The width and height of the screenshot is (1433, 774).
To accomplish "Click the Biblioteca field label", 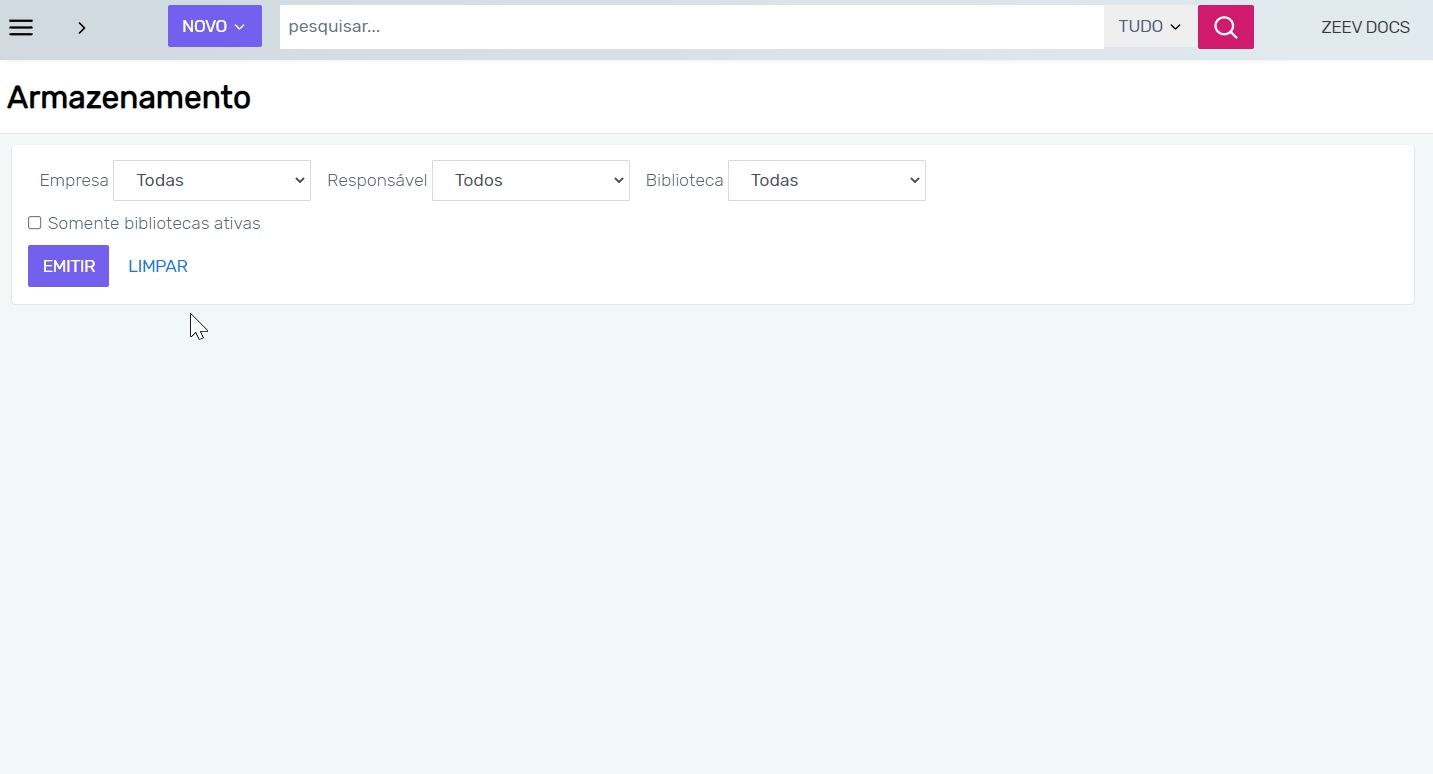I will (684, 181).
